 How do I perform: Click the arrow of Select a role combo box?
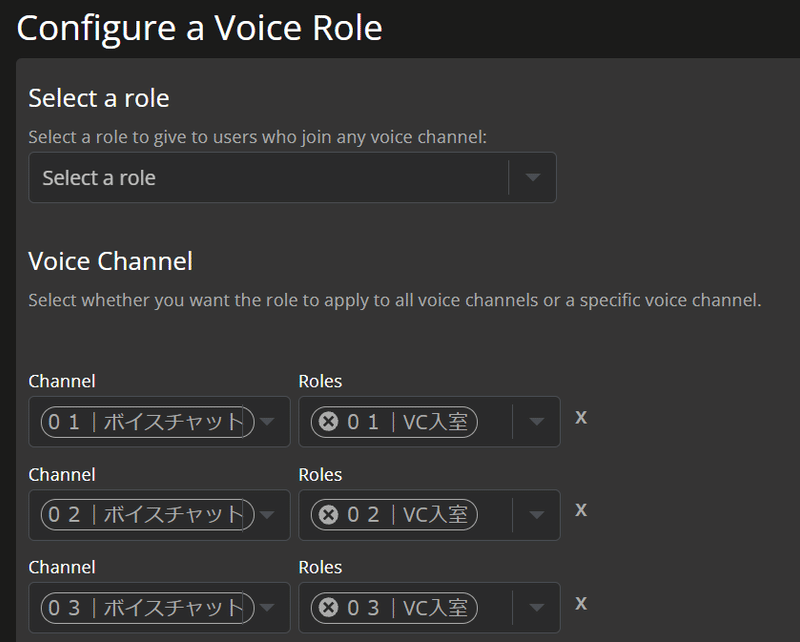click(x=533, y=178)
